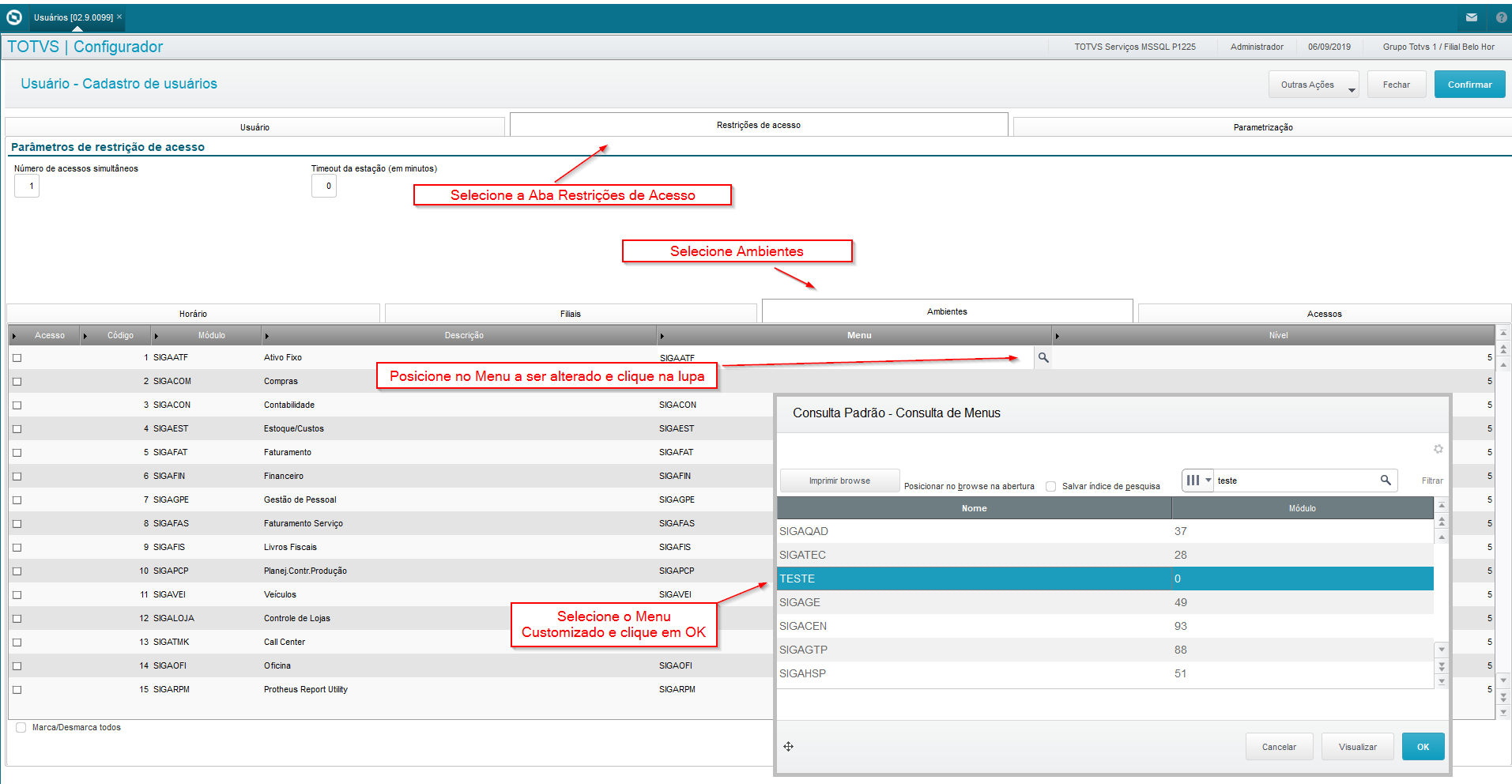
Task: Tick the SIGACON access checkbox
Action: [17, 405]
